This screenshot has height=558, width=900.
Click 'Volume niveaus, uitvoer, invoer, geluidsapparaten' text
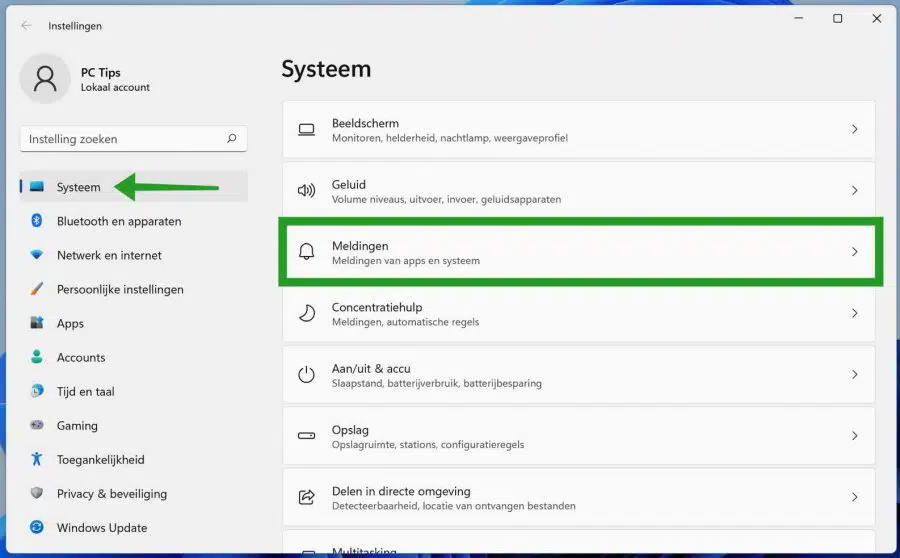(447, 199)
